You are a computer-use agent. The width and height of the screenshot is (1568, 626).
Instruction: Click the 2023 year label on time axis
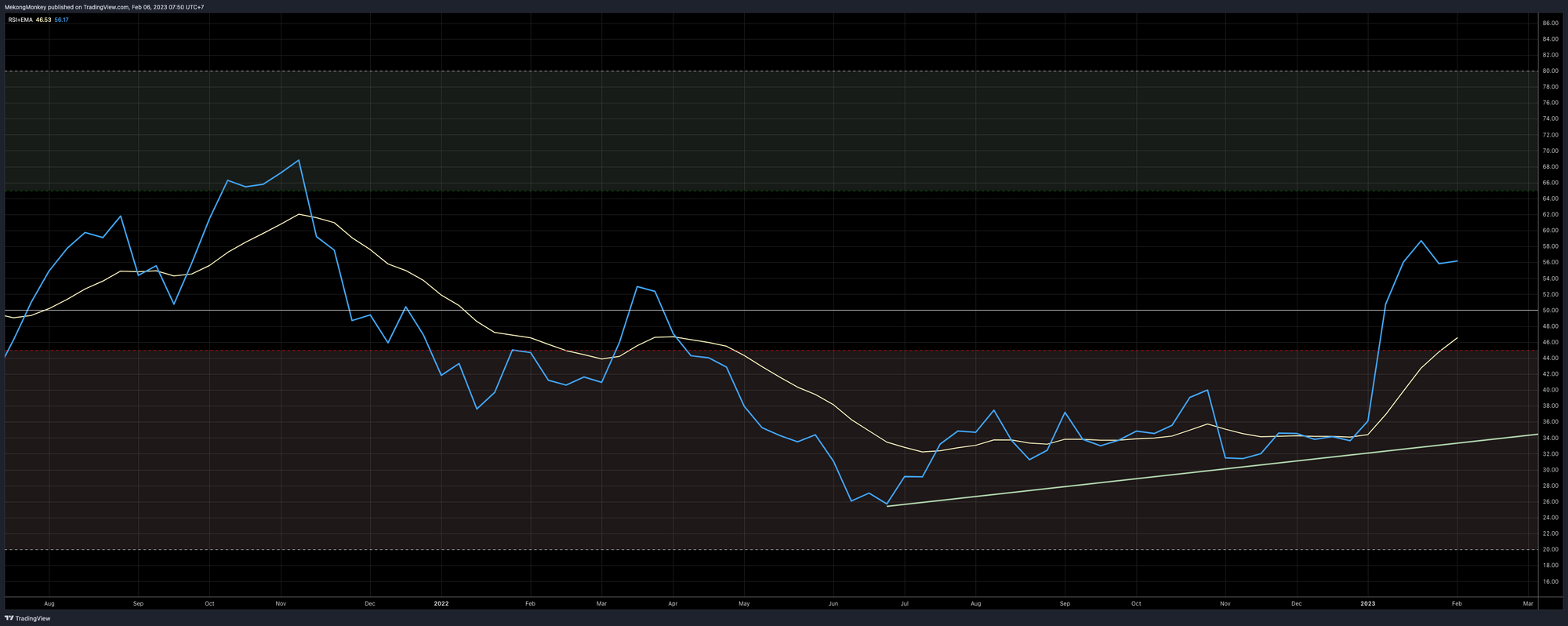click(1368, 604)
